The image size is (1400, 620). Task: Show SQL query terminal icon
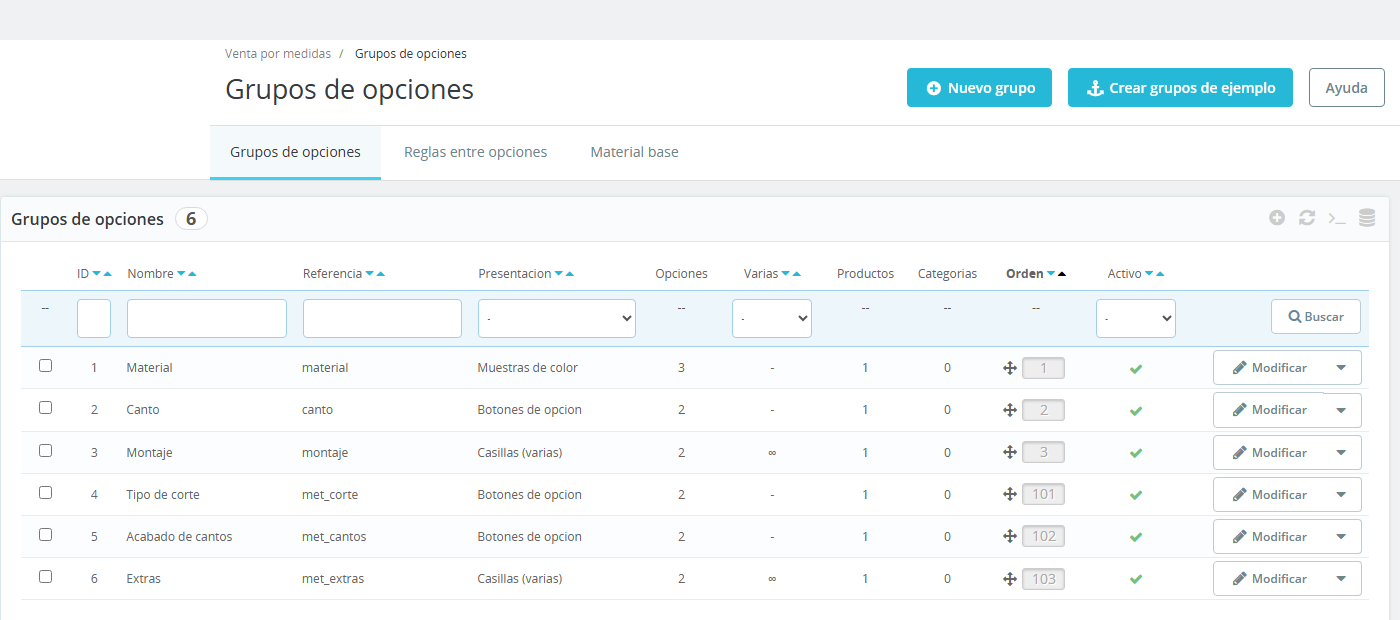coord(1337,218)
